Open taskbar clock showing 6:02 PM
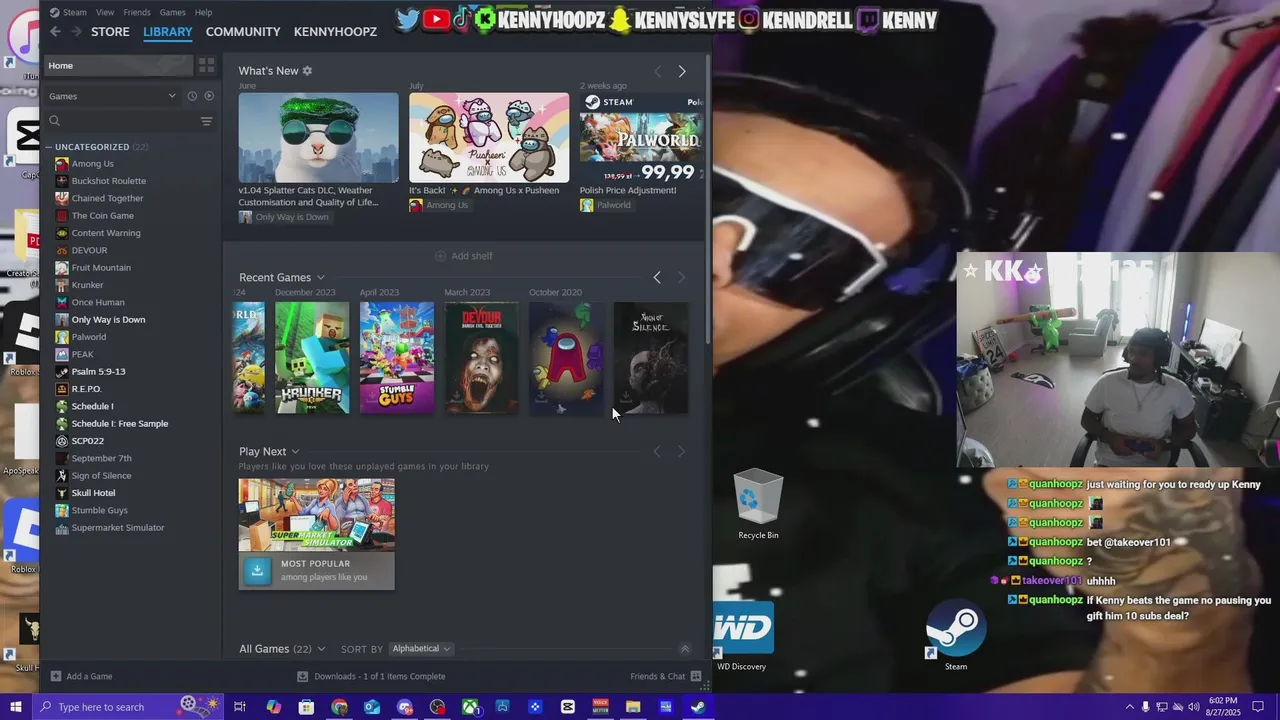Viewport: 1280px width, 720px height. tap(1222, 707)
